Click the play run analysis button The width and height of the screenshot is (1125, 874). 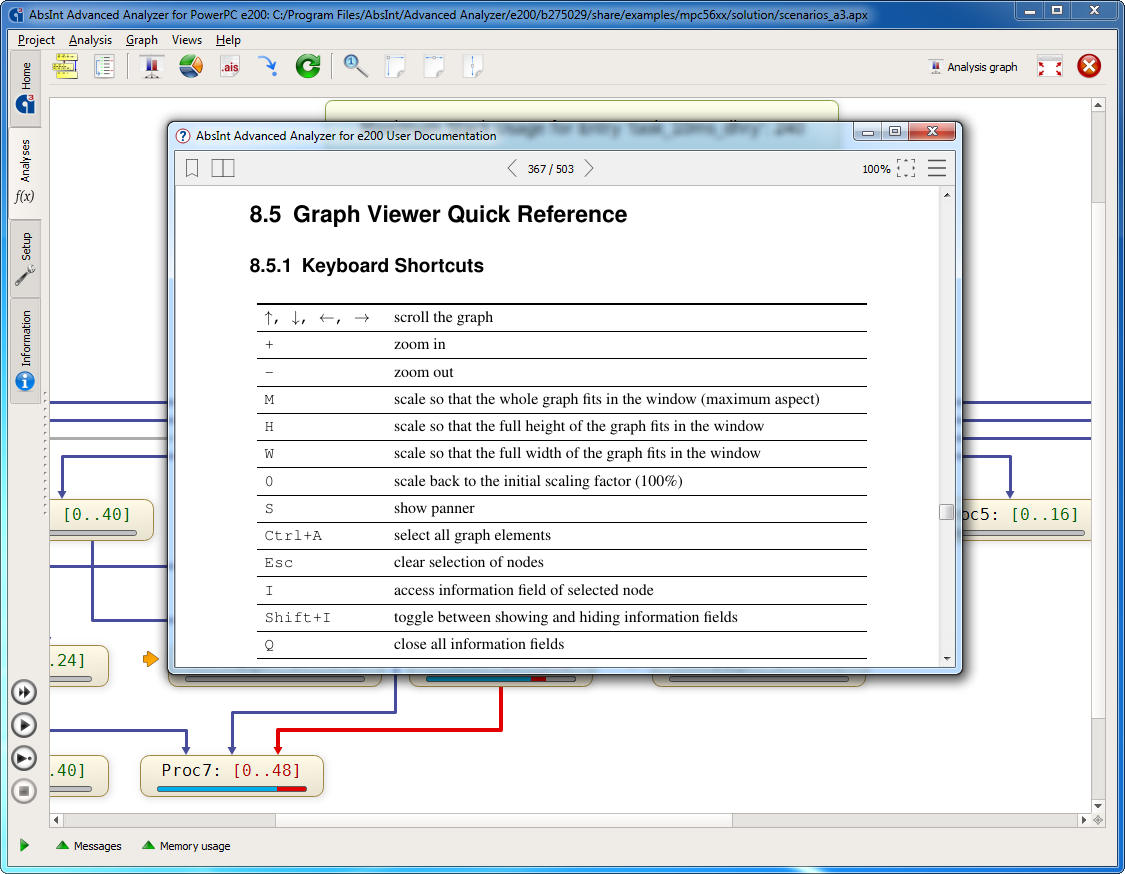(x=24, y=725)
